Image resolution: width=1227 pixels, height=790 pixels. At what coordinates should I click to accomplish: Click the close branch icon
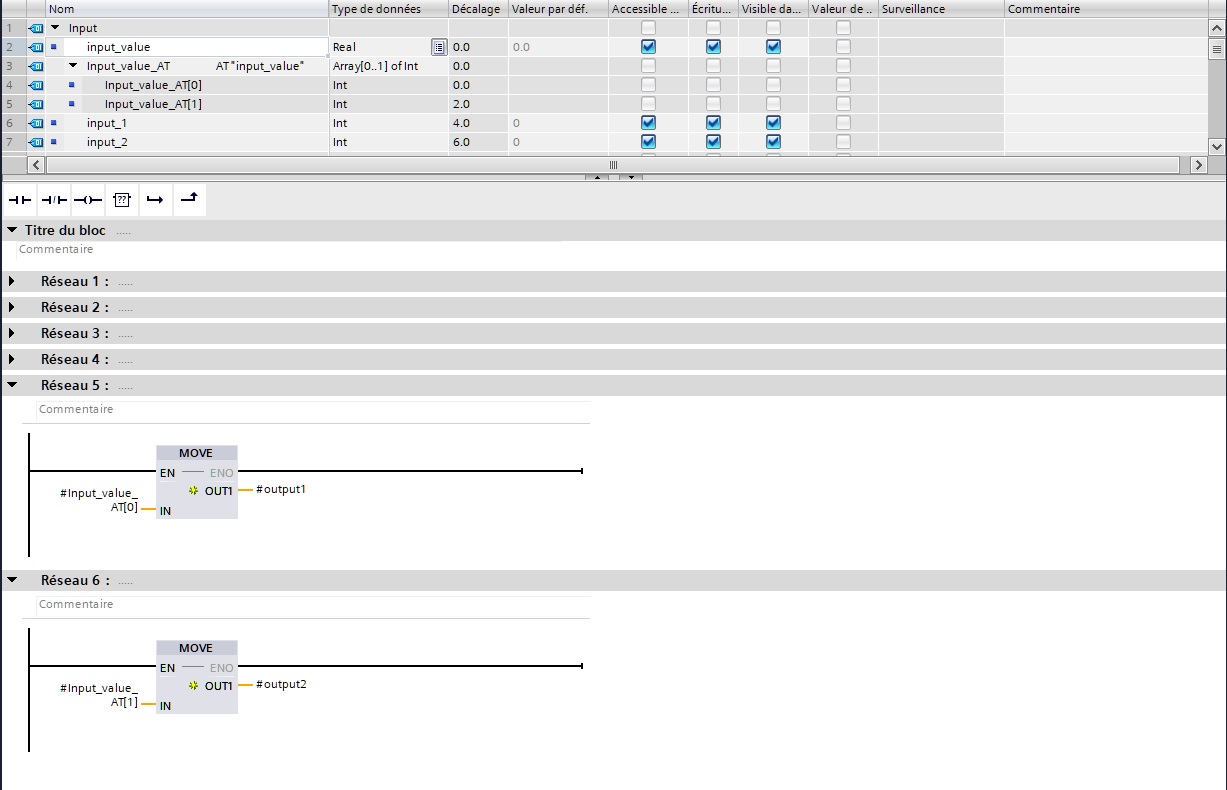coord(189,200)
